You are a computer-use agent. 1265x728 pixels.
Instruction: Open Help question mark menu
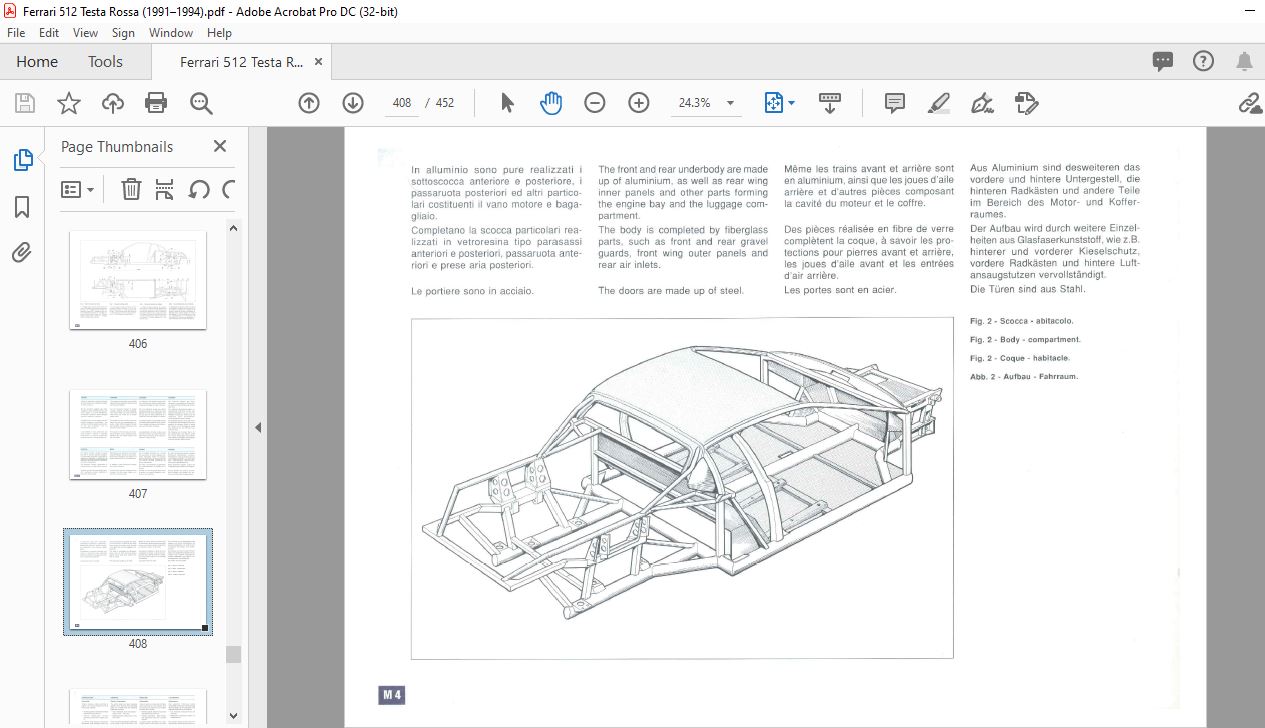[x=1203, y=61]
